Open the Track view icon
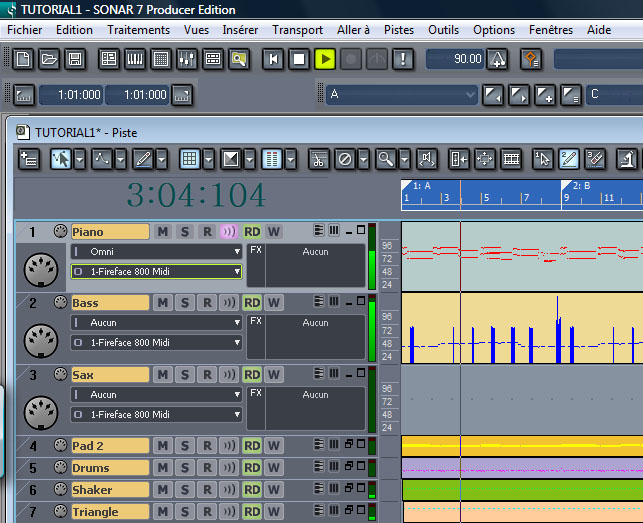Viewport: 643px width, 523px height. [x=109, y=59]
